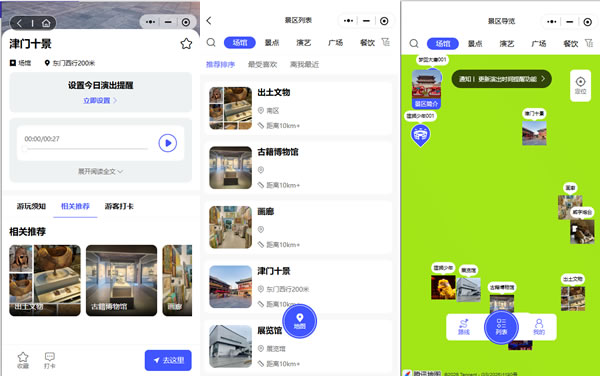600x376 pixels.
Task: Select the 景点 category in 景区导览
Action: click(475, 44)
